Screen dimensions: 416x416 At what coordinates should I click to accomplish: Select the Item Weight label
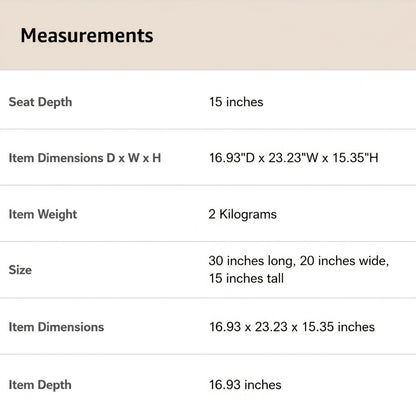(x=43, y=214)
